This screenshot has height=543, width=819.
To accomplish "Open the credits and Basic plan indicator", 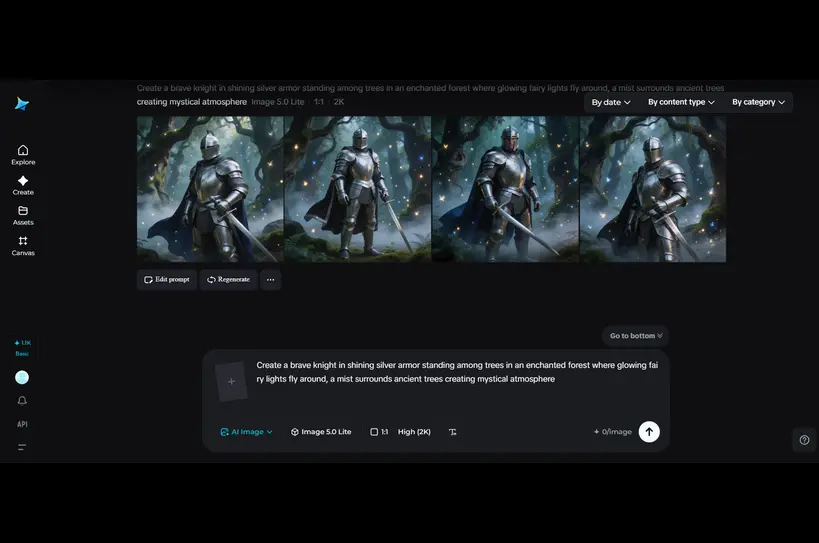I will (x=22, y=348).
